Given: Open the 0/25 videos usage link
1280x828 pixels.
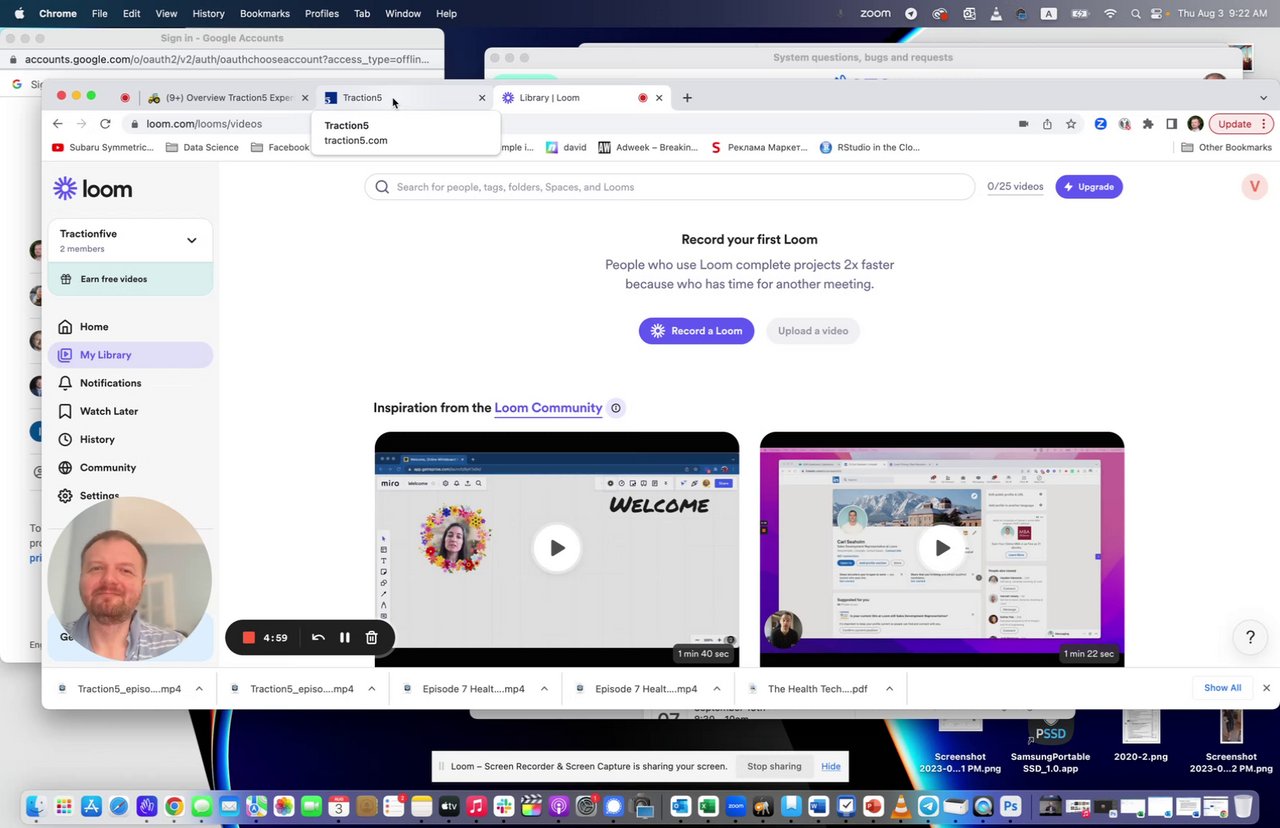Looking at the screenshot, I should click(x=1015, y=187).
